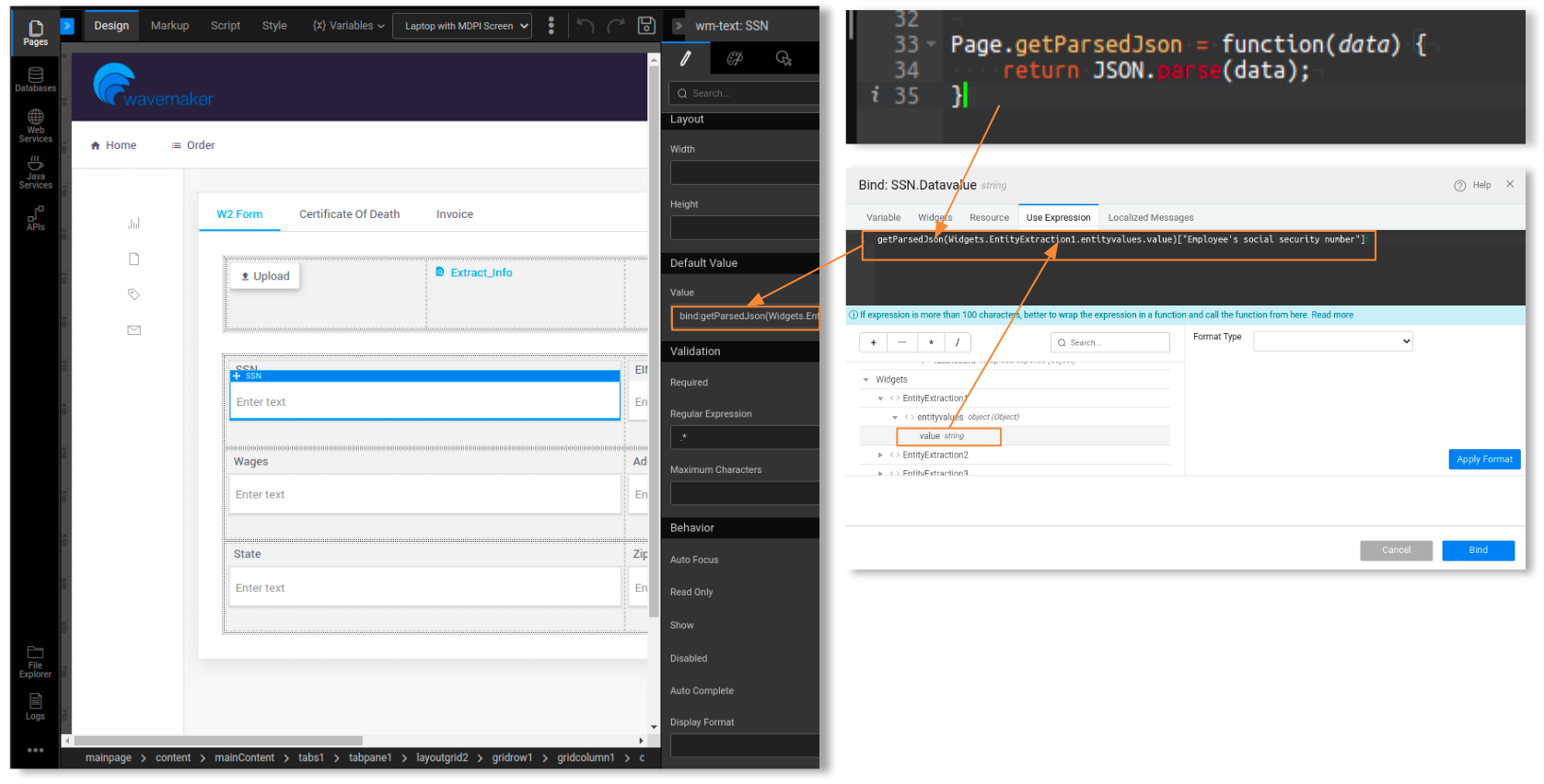Expand the EntityExtraction2 tree node

click(880, 455)
